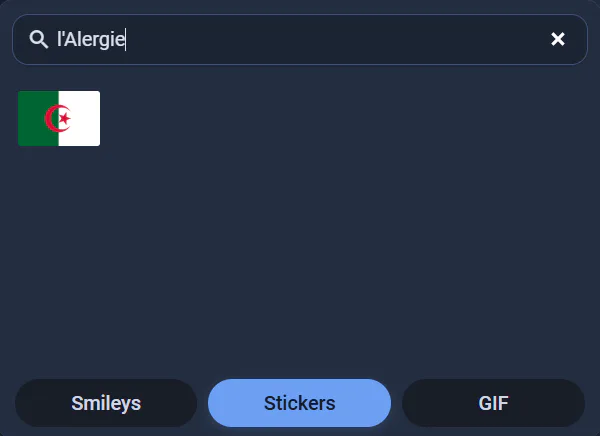This screenshot has width=600, height=436.
Task: Switch to the Smileys tab
Action: [106, 403]
